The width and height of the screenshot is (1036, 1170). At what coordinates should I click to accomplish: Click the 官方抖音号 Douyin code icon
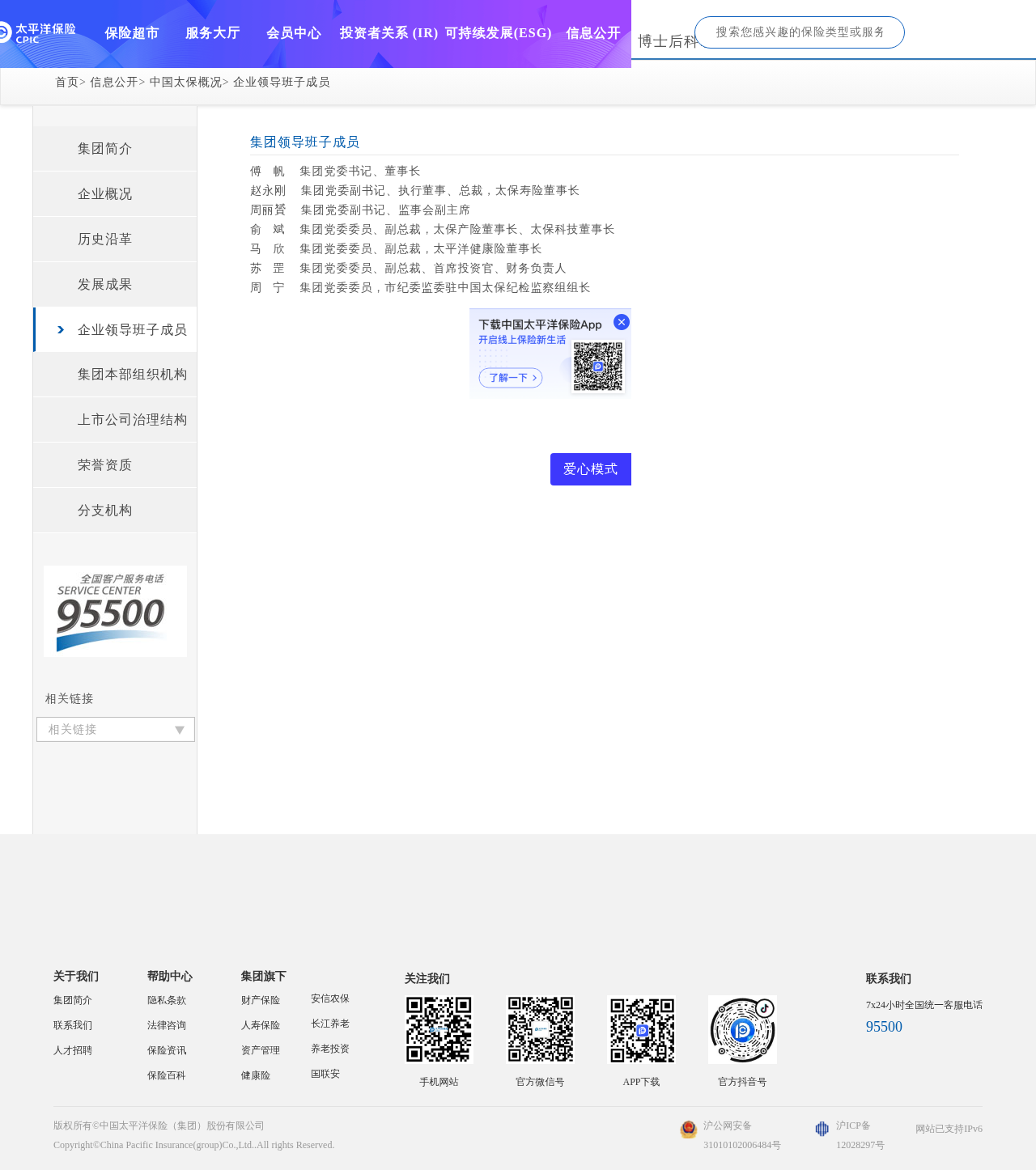point(742,1029)
